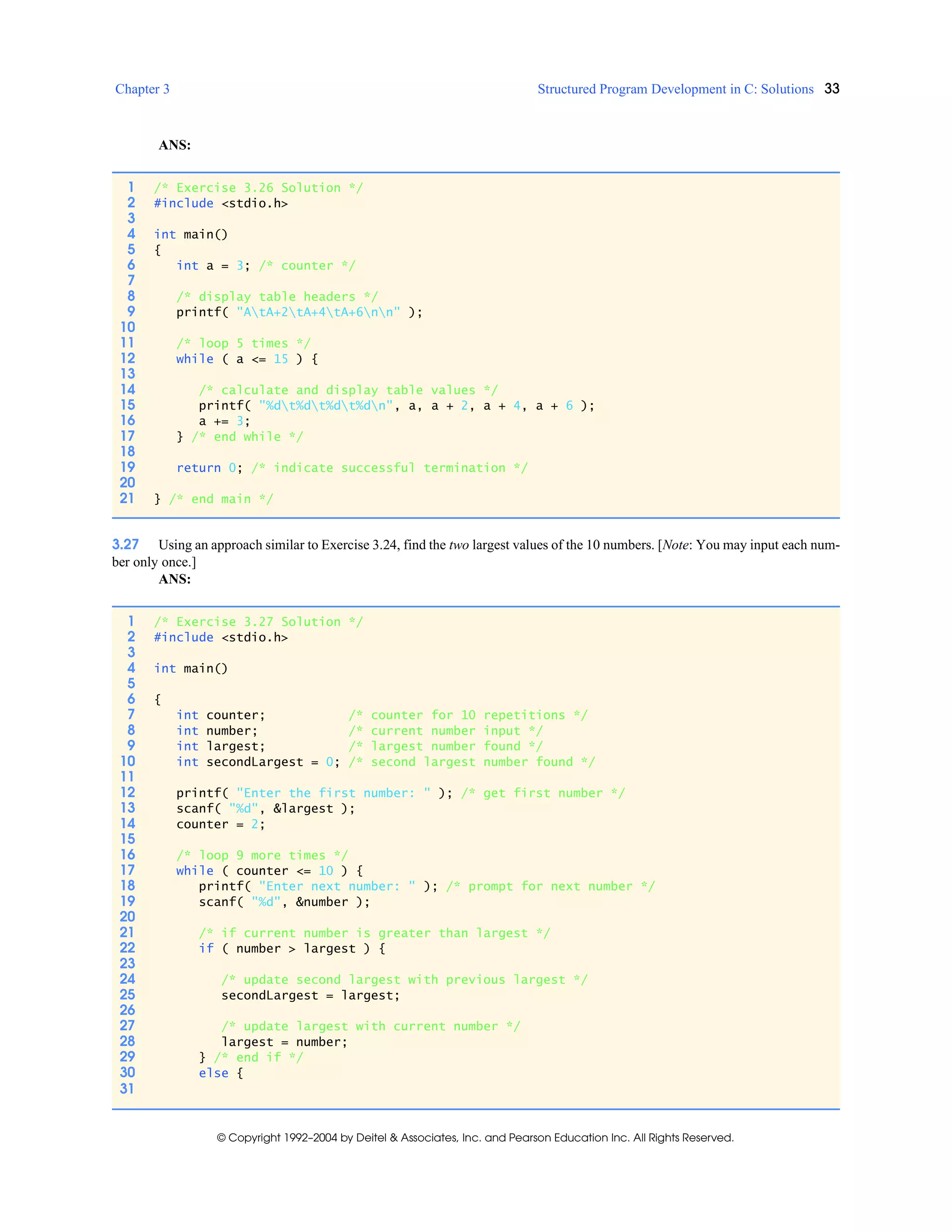Click the italic word 'two' in exercise text

pyautogui.click(x=458, y=545)
